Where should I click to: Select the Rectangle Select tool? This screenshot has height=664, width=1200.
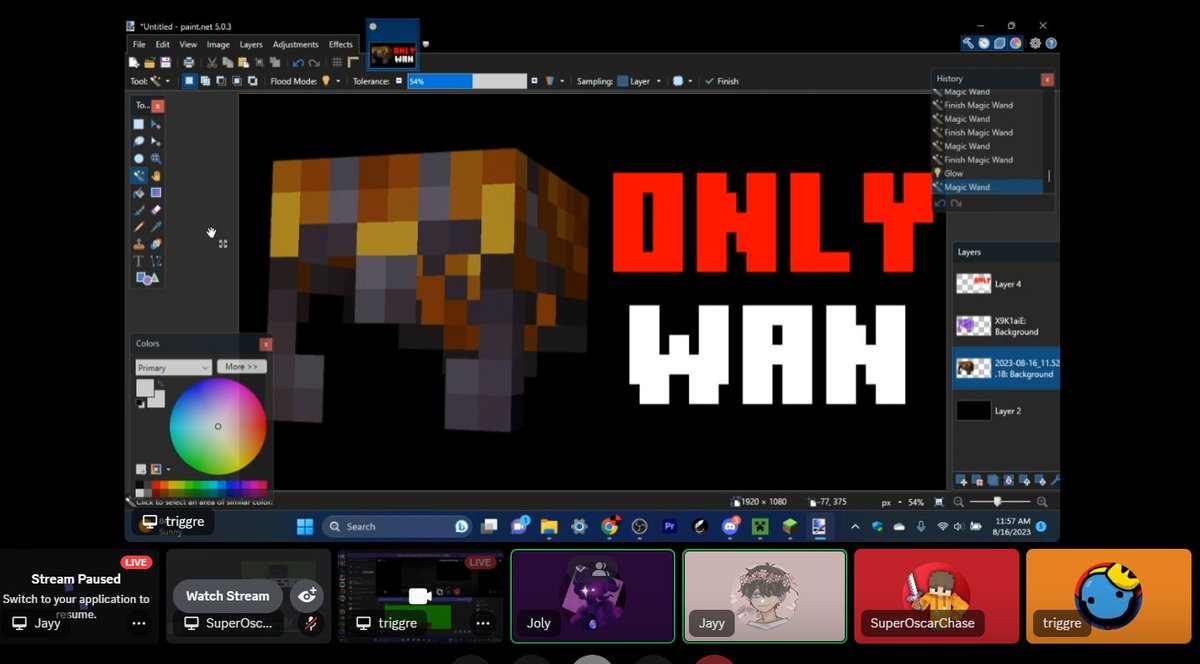click(139, 124)
